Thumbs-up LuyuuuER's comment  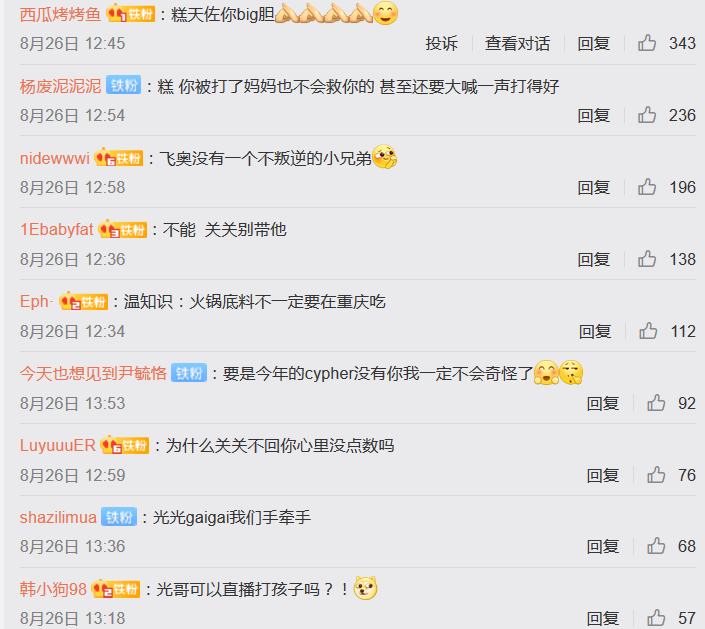(656, 475)
